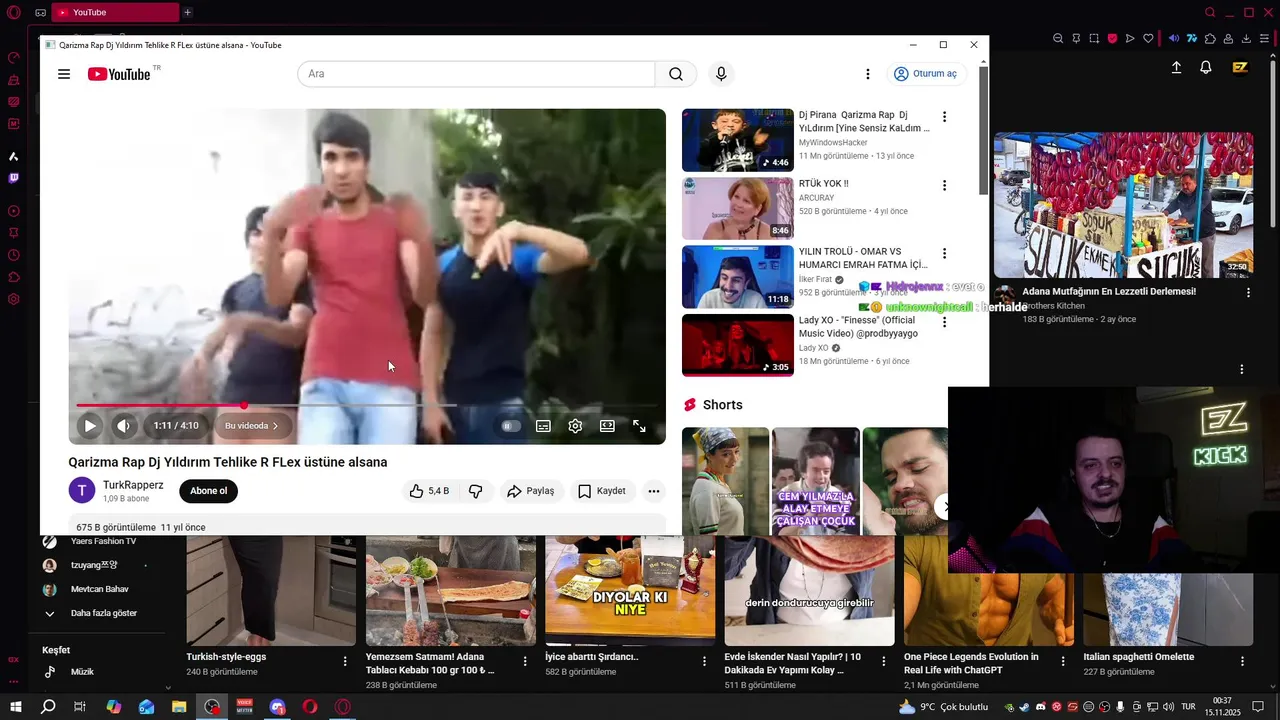
Task: Toggle the autoplay switch in player
Action: point(511,426)
